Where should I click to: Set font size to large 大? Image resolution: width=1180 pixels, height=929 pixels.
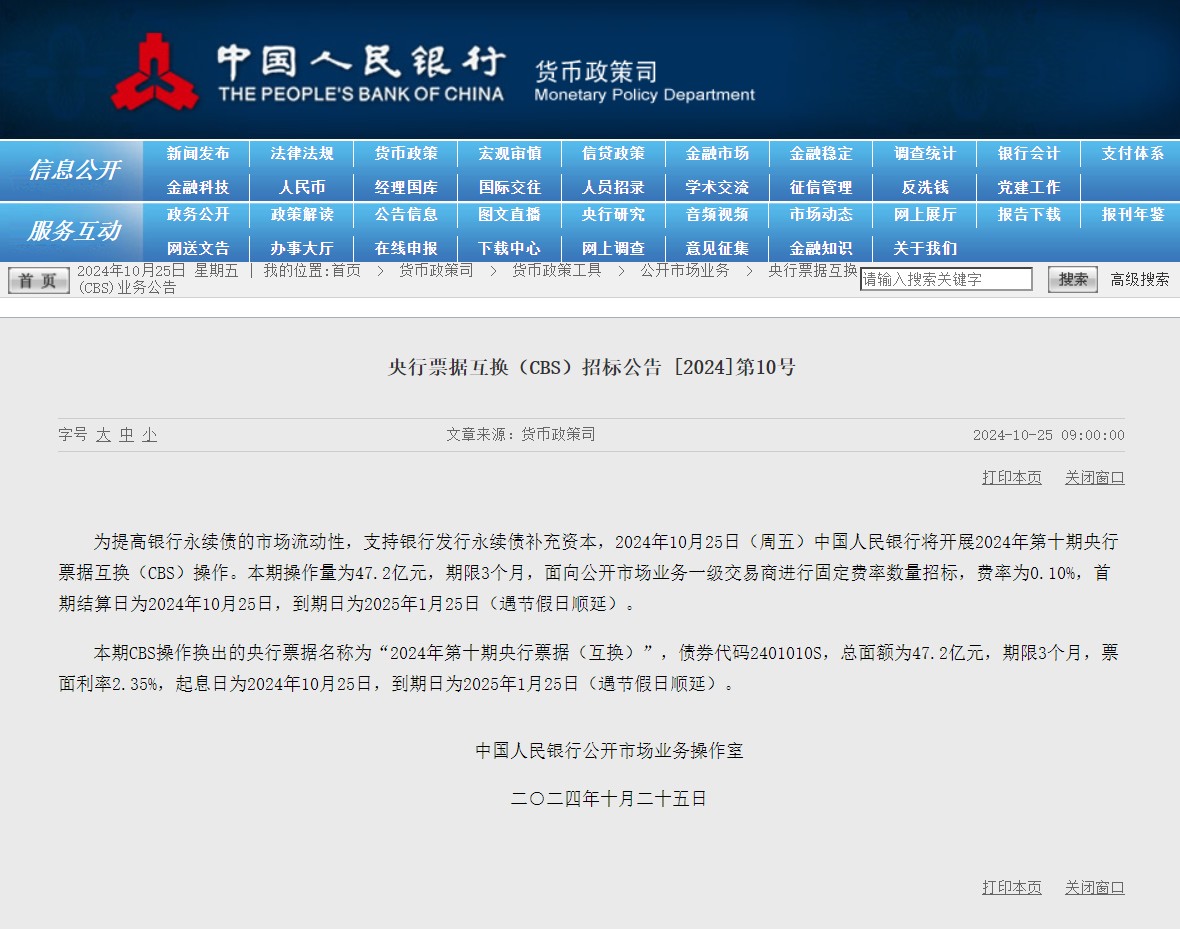tap(103, 435)
